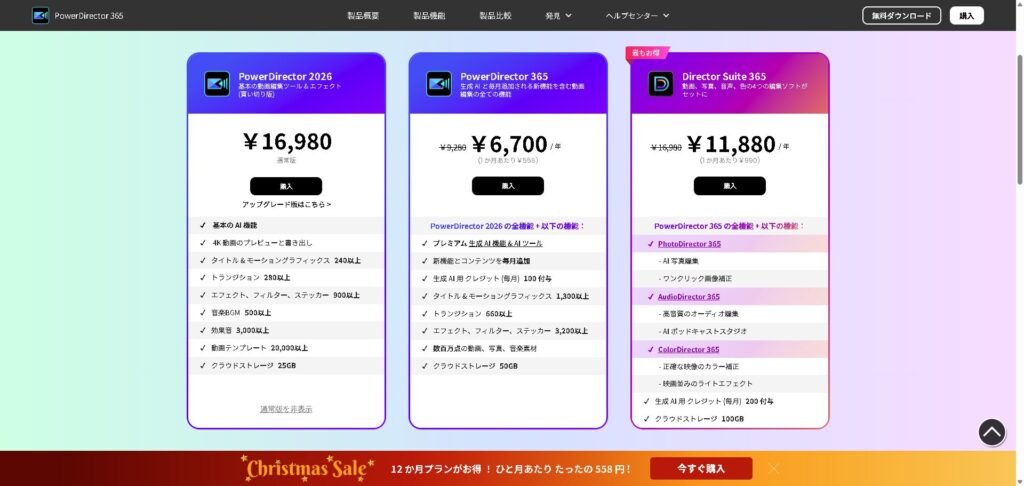
Task: Click the 購入 button in the header
Action: [x=967, y=16]
